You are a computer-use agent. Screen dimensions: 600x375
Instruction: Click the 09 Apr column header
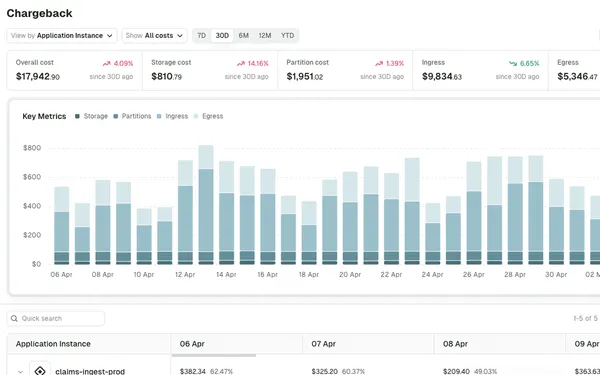click(x=583, y=344)
